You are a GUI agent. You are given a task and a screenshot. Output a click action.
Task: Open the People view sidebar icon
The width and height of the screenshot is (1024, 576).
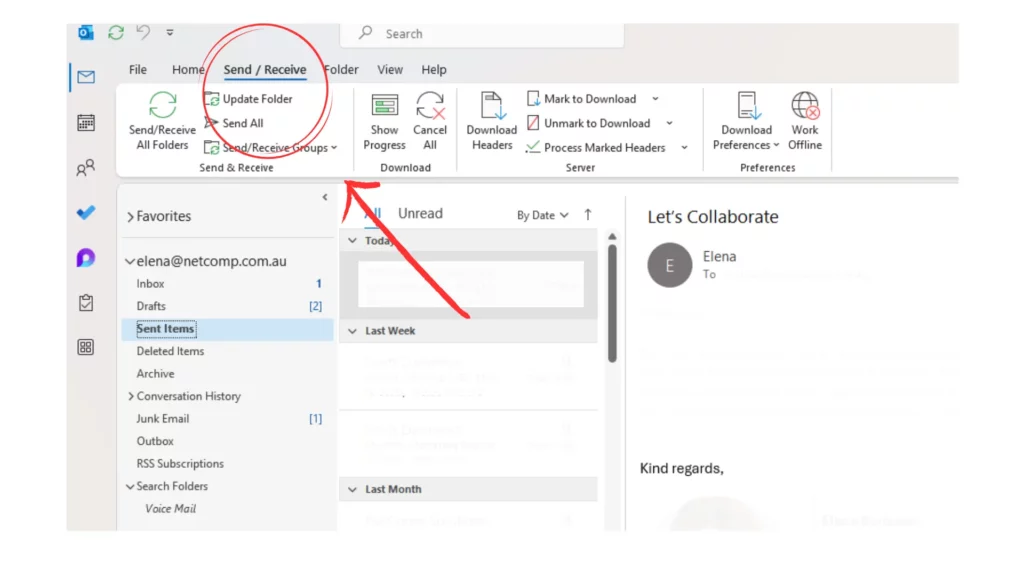tap(85, 167)
